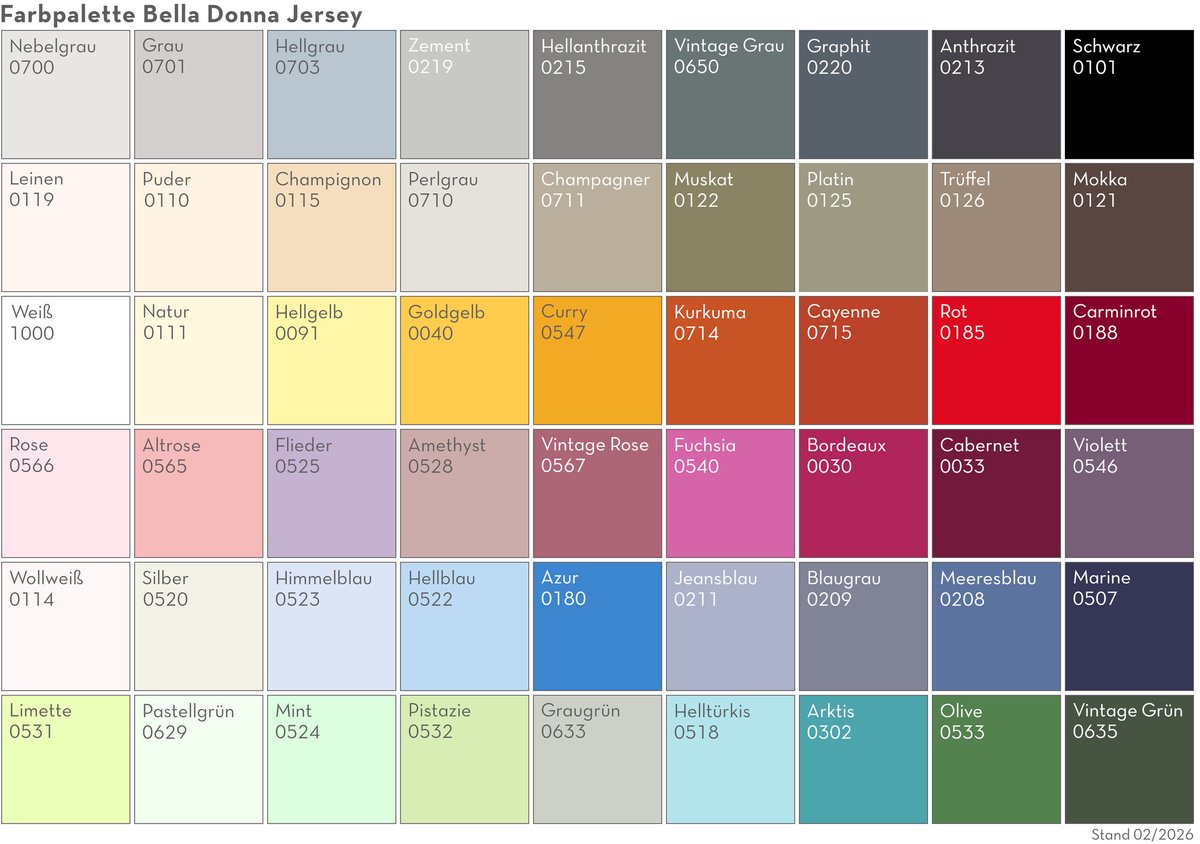Viewport: 1200px width, 844px height.
Task: Click the Meeresblau 0208 swatch
Action: point(997,626)
